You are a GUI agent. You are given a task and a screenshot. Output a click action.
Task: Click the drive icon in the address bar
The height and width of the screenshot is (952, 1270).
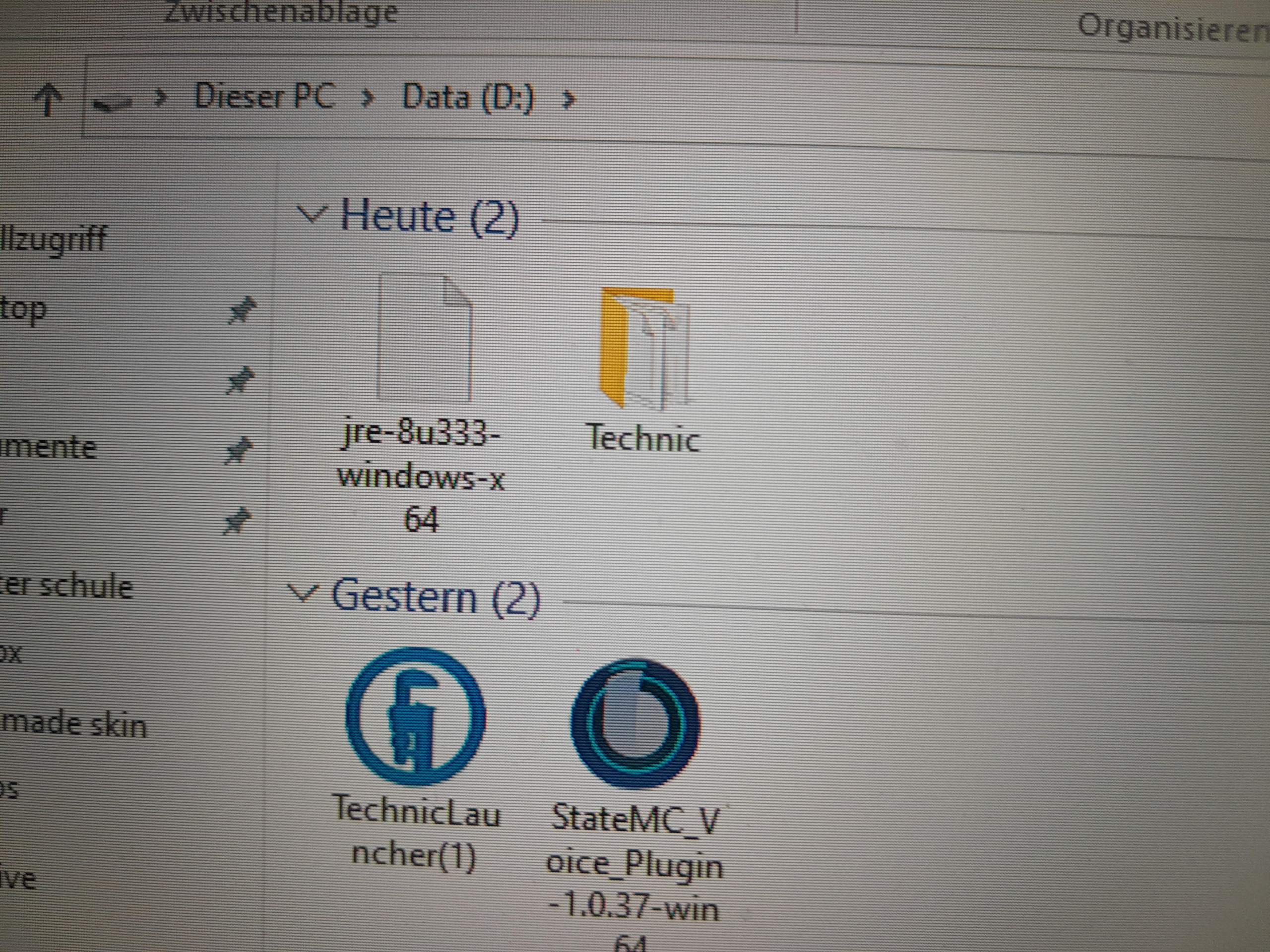112,103
